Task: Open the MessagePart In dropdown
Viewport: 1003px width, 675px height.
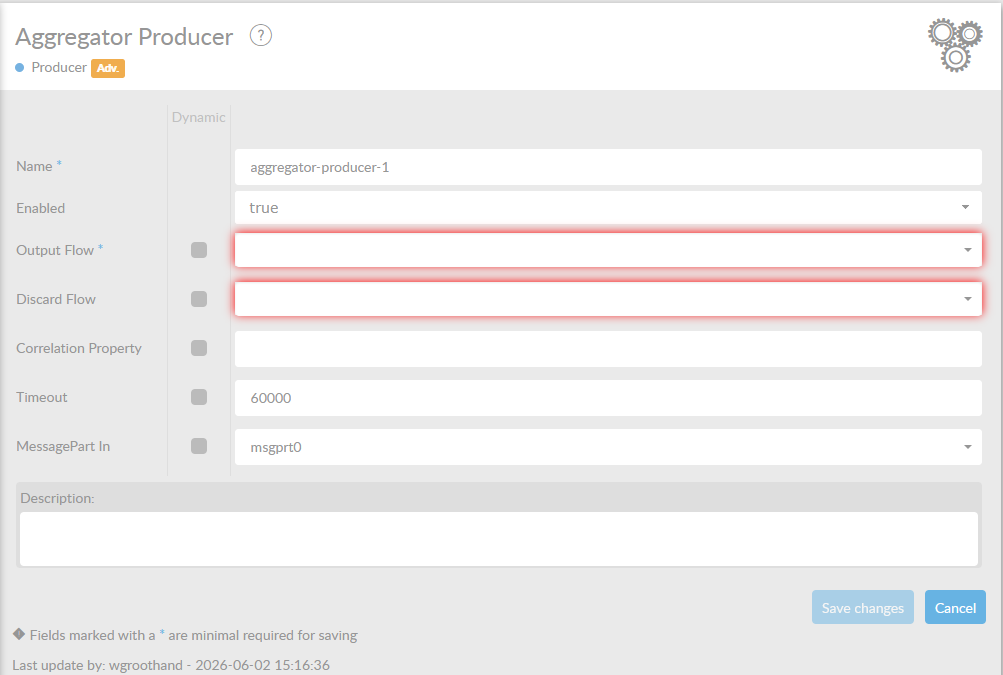Action: (608, 447)
